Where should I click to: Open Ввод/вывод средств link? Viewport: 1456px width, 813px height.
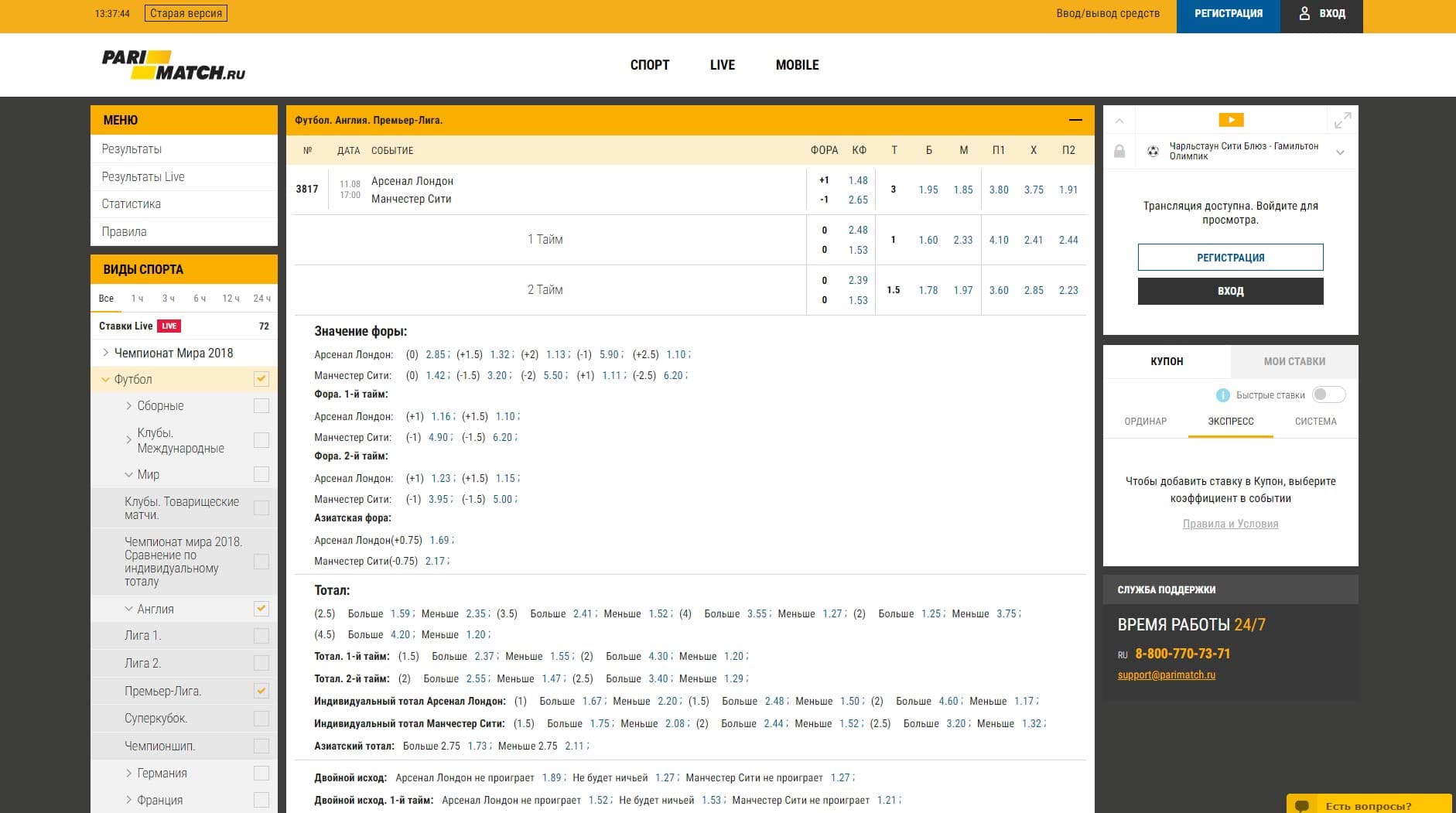1108,13
